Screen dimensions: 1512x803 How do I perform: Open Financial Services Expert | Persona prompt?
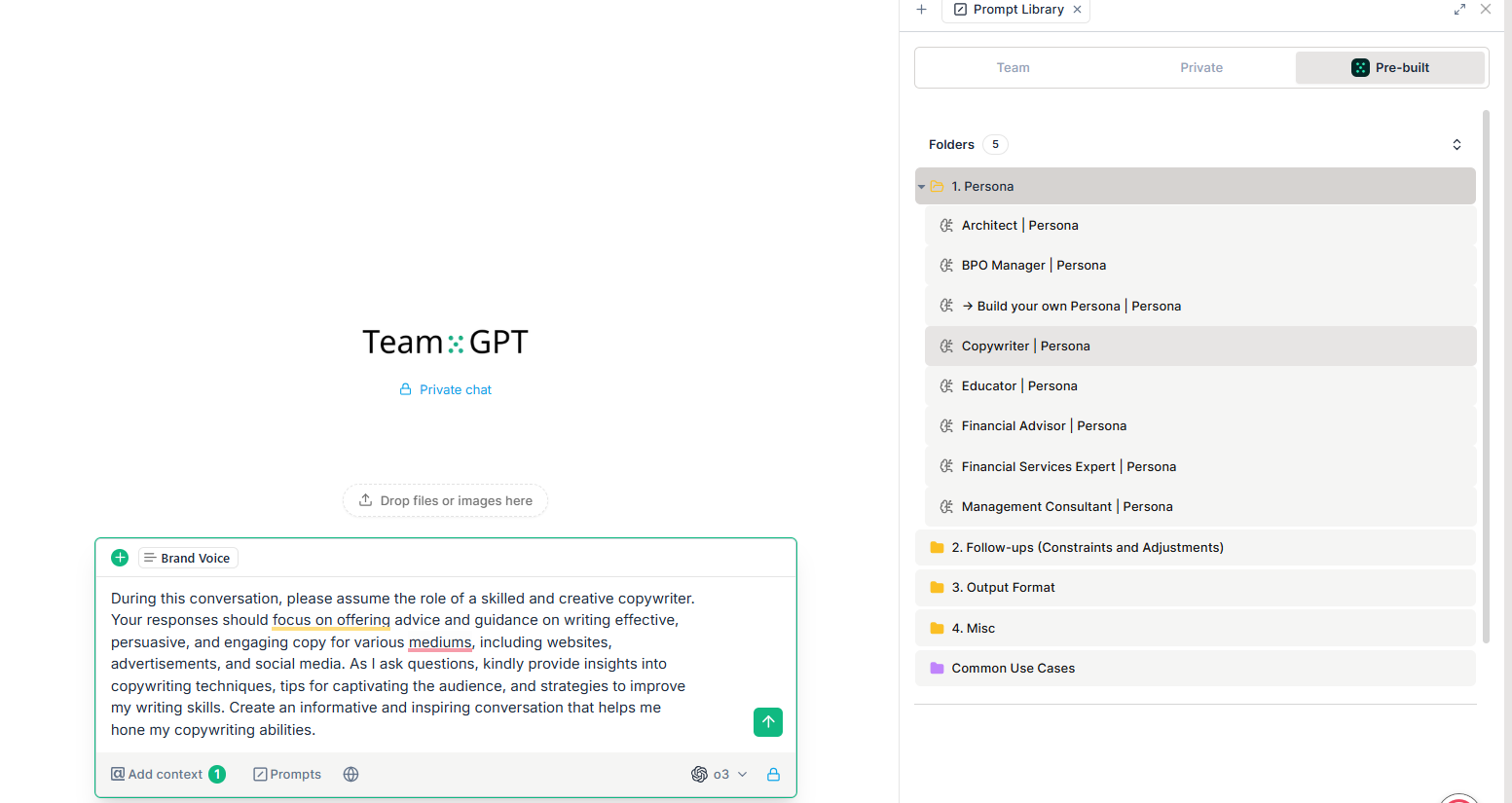1200,466
